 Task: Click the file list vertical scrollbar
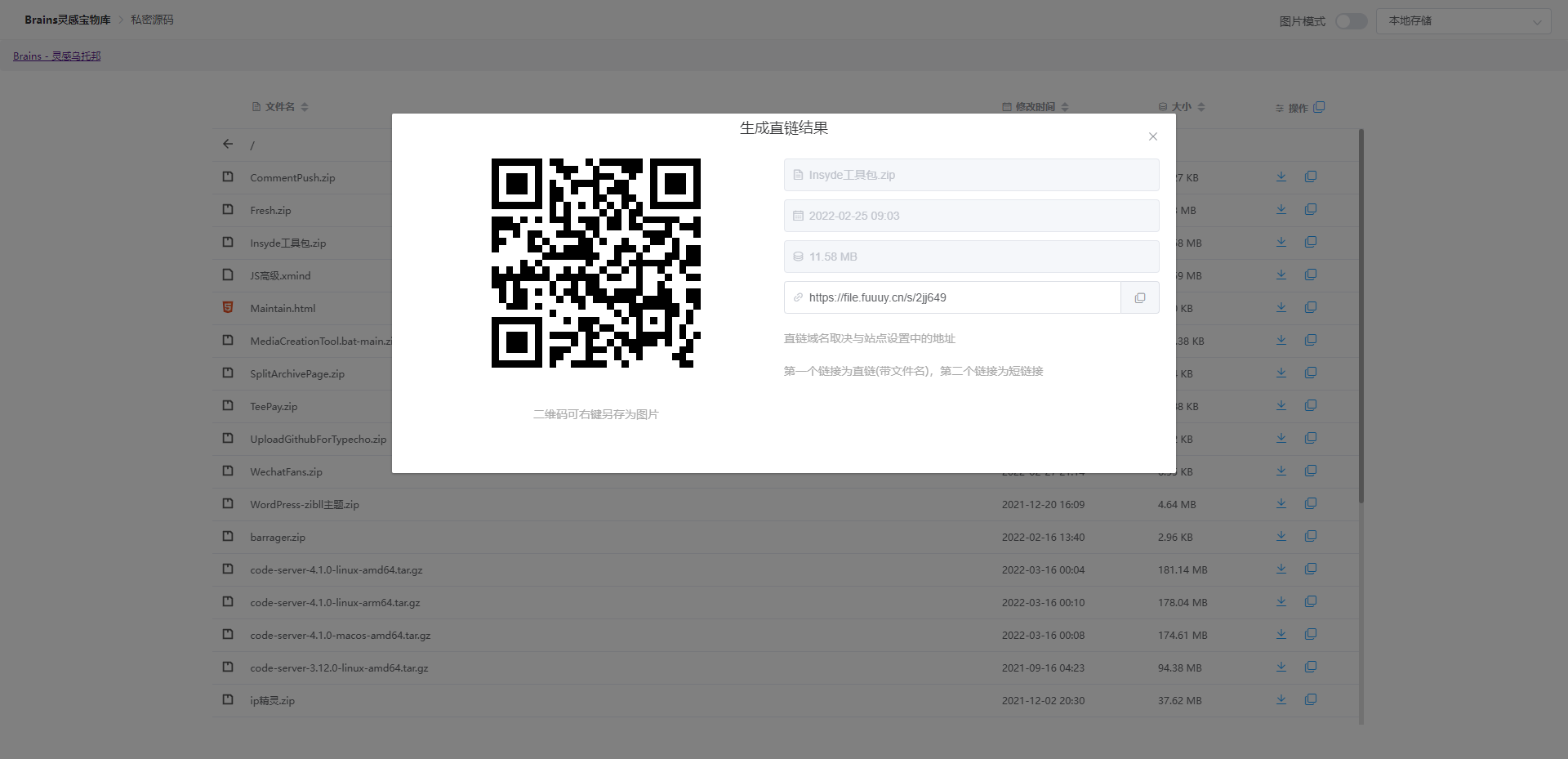(1361, 316)
